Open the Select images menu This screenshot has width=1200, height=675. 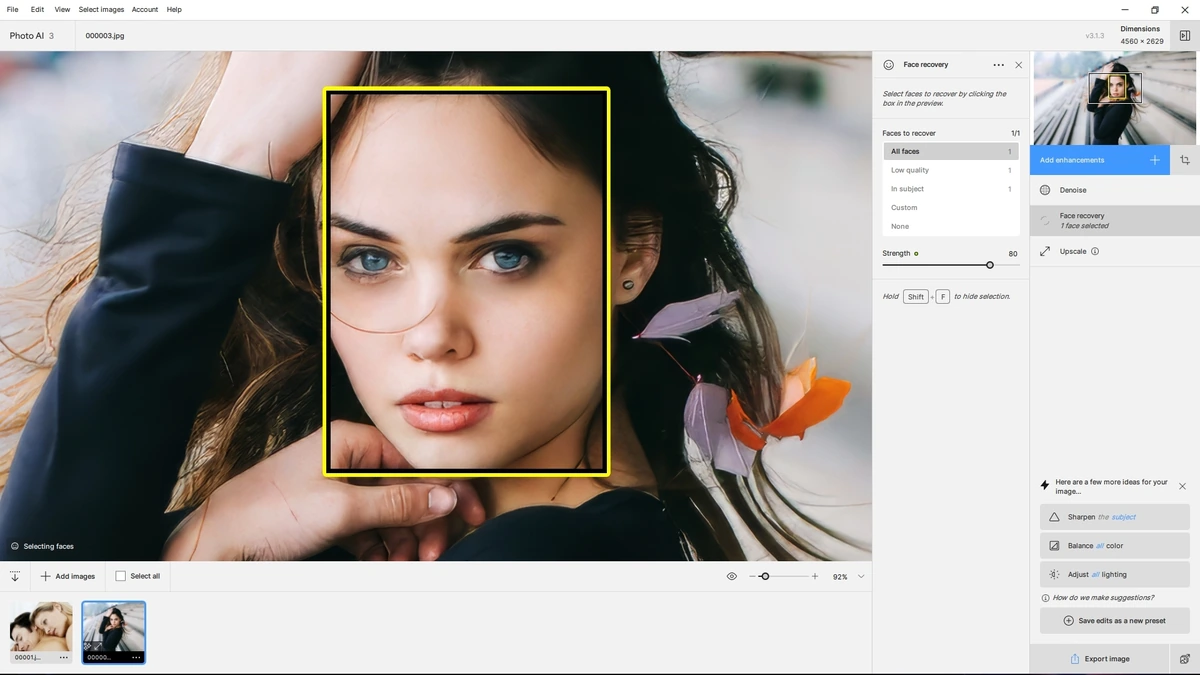101,9
